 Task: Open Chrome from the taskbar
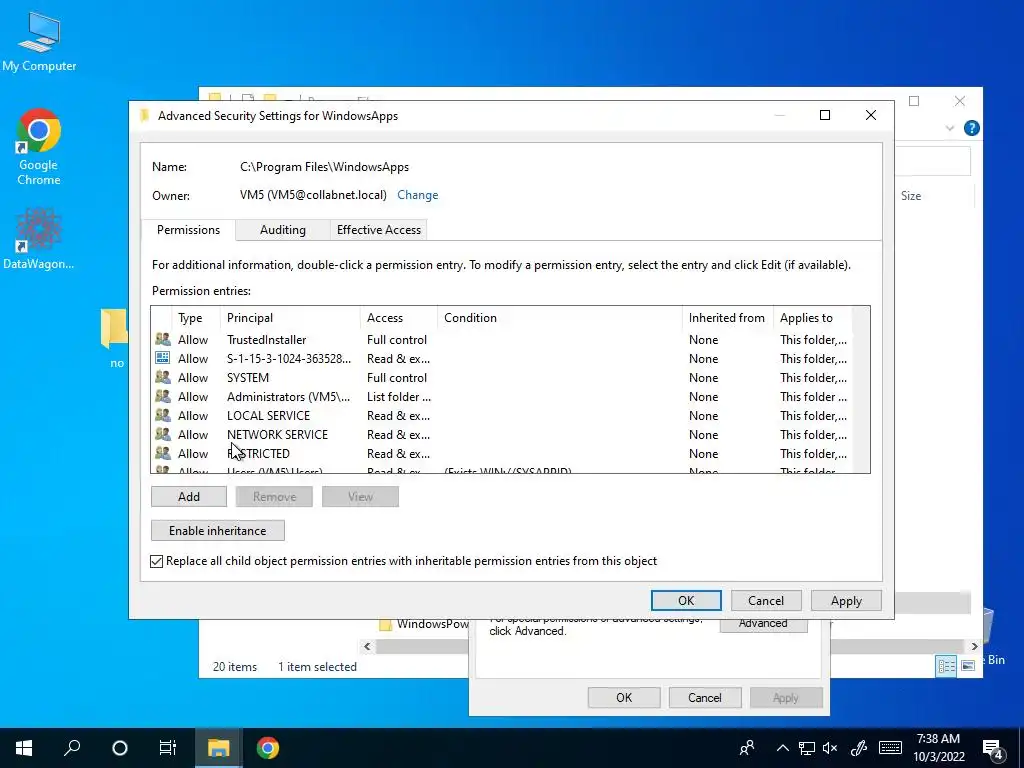268,748
